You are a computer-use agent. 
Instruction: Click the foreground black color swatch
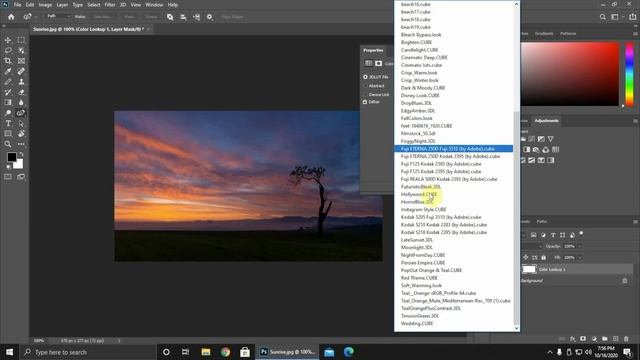[x=11, y=157]
